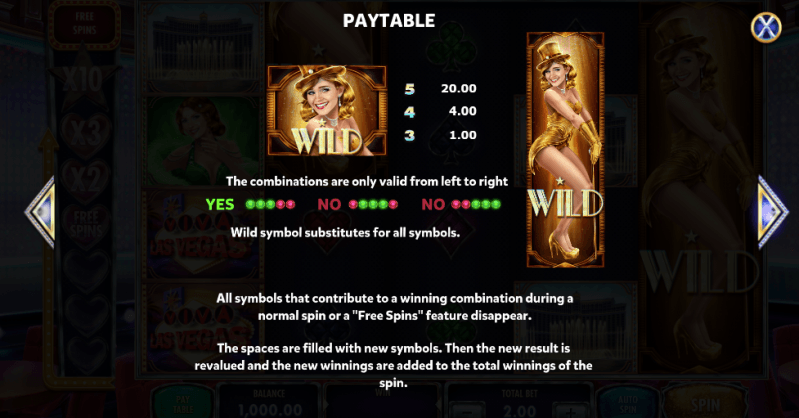799x418 pixels.
Task: Click the 4-of-a-kind payout 4.00
Action: 463,111
